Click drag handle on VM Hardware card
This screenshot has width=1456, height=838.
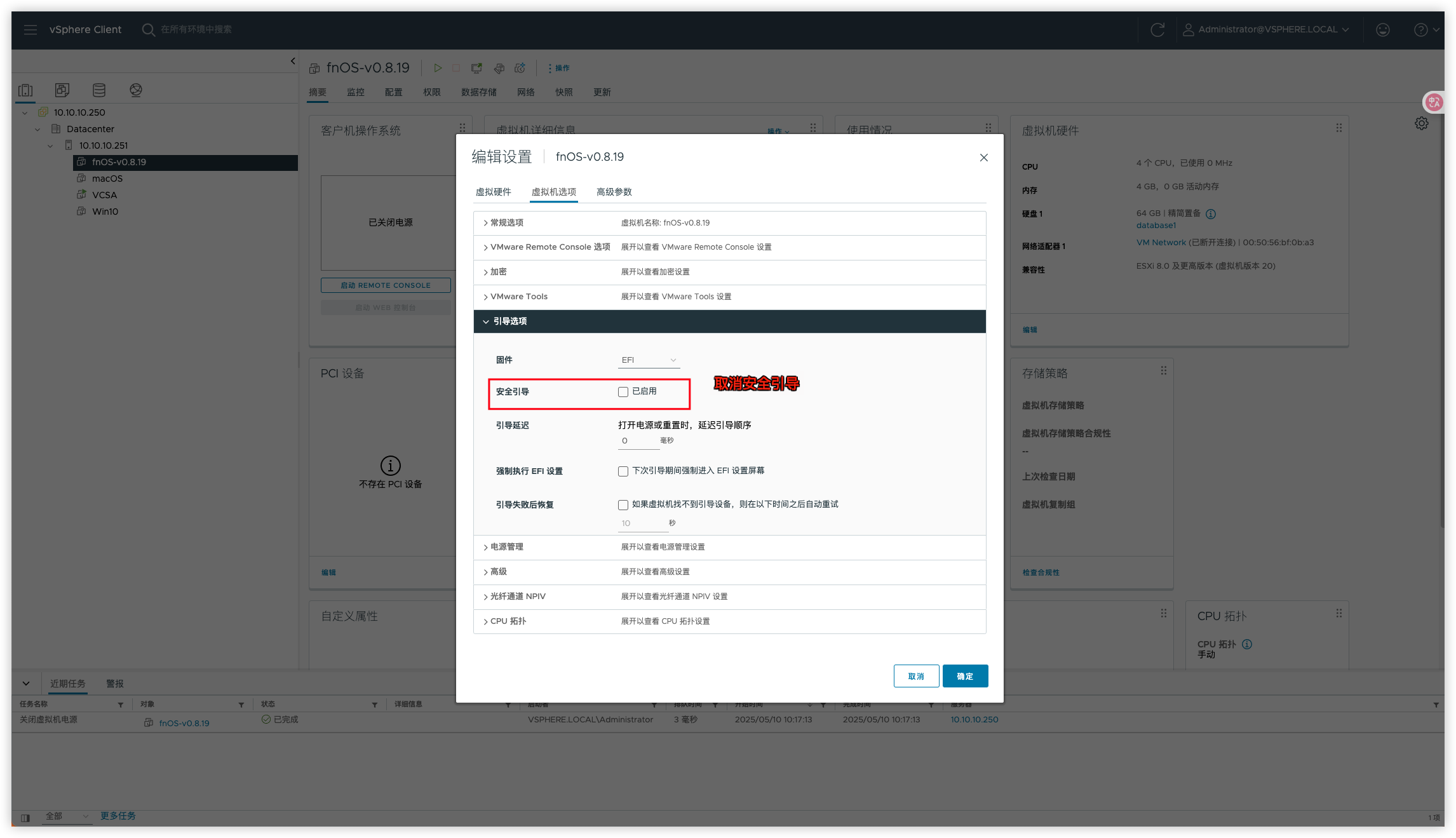pyautogui.click(x=1339, y=128)
